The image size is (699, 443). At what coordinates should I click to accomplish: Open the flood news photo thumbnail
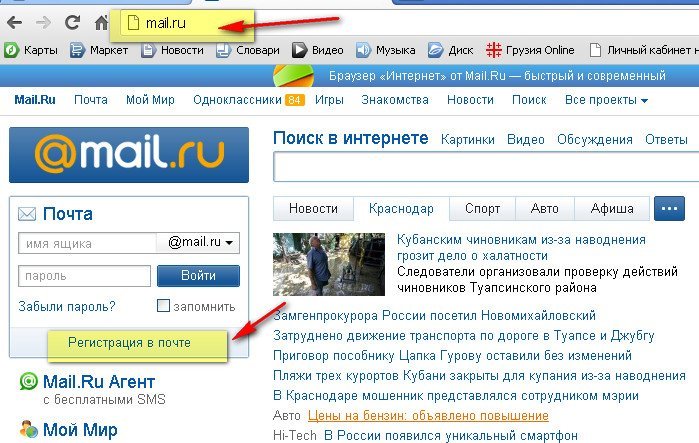[329, 264]
